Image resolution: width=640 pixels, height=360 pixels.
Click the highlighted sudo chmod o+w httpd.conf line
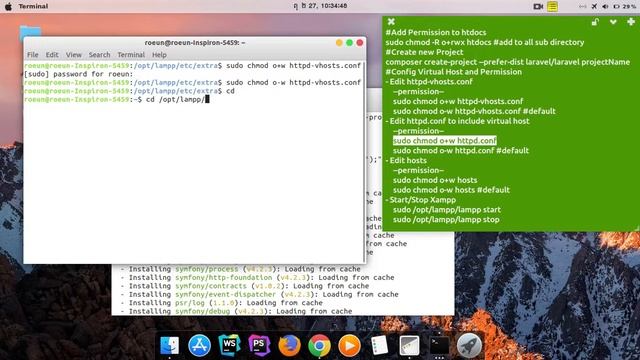point(444,140)
